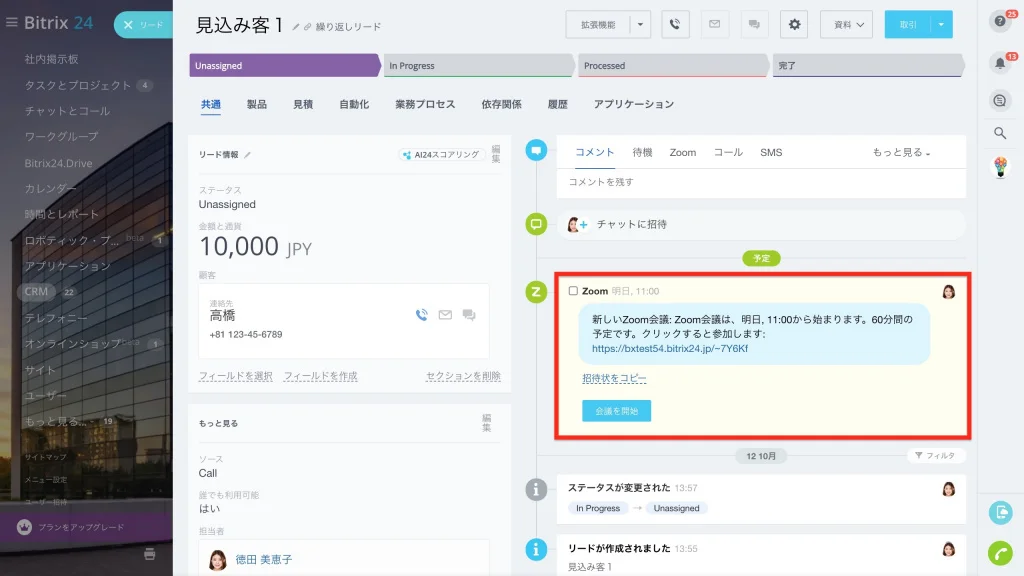Click the phone call icon in header

675,25
